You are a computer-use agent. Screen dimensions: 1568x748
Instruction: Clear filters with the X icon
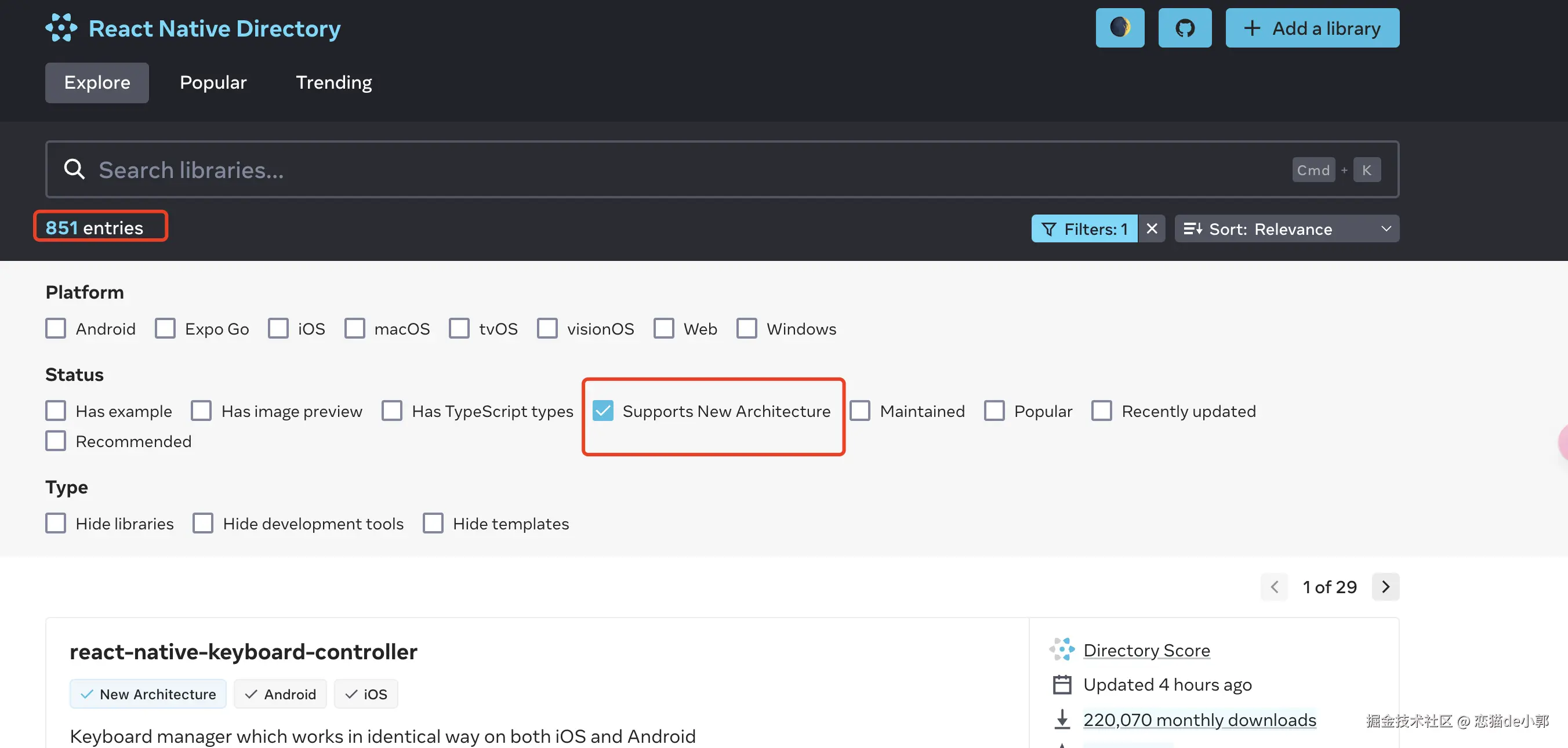coord(1151,229)
